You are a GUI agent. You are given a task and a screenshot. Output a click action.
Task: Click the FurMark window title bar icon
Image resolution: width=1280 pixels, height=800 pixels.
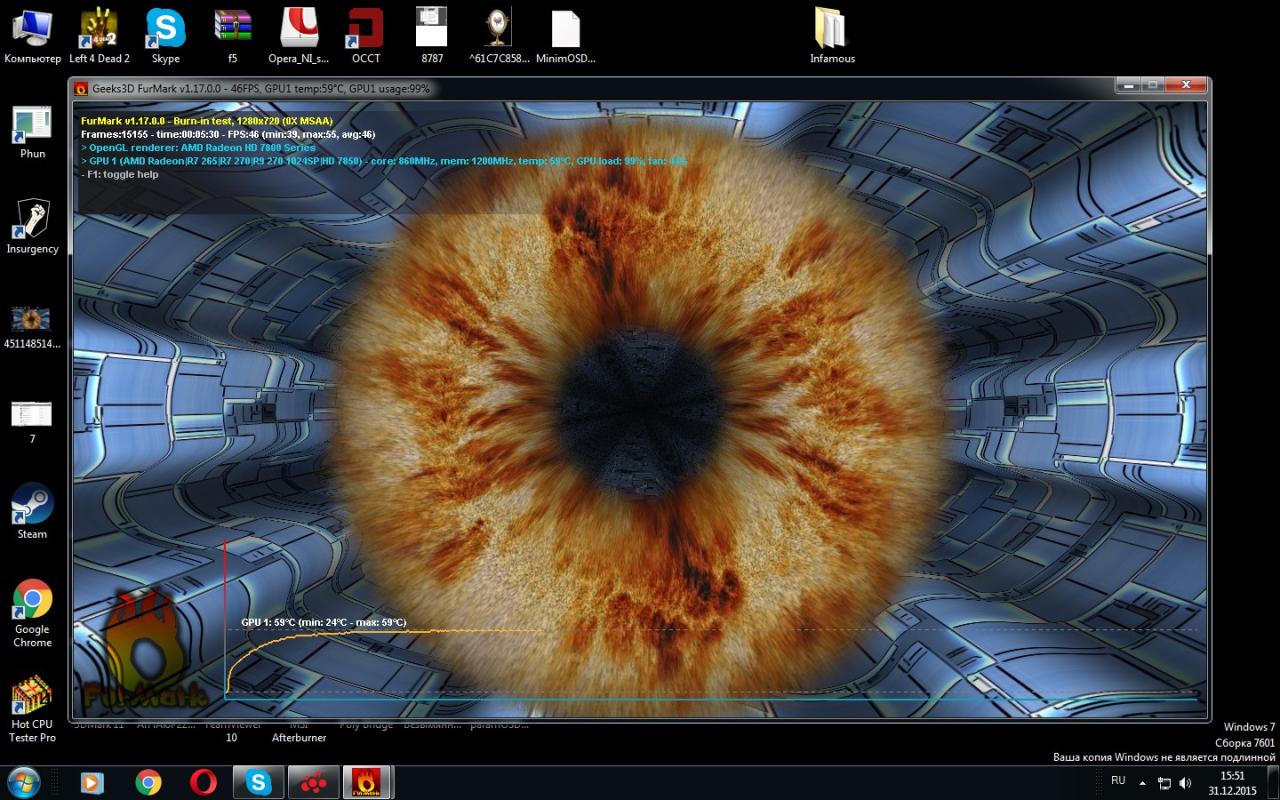click(82, 88)
